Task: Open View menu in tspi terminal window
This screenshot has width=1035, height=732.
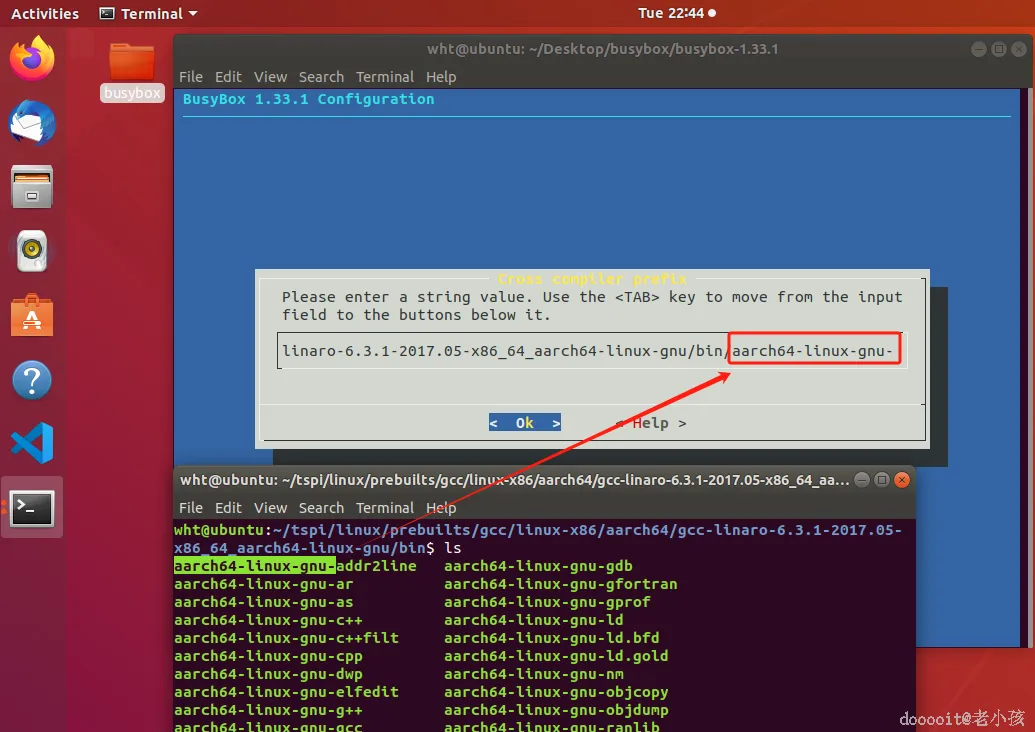Action: click(x=271, y=508)
